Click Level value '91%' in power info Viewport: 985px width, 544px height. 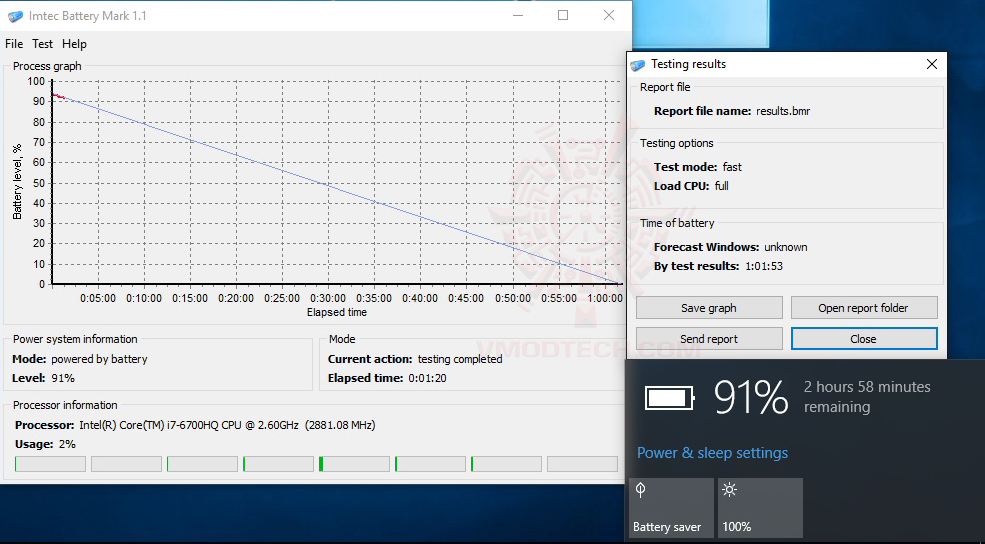pyautogui.click(x=63, y=378)
